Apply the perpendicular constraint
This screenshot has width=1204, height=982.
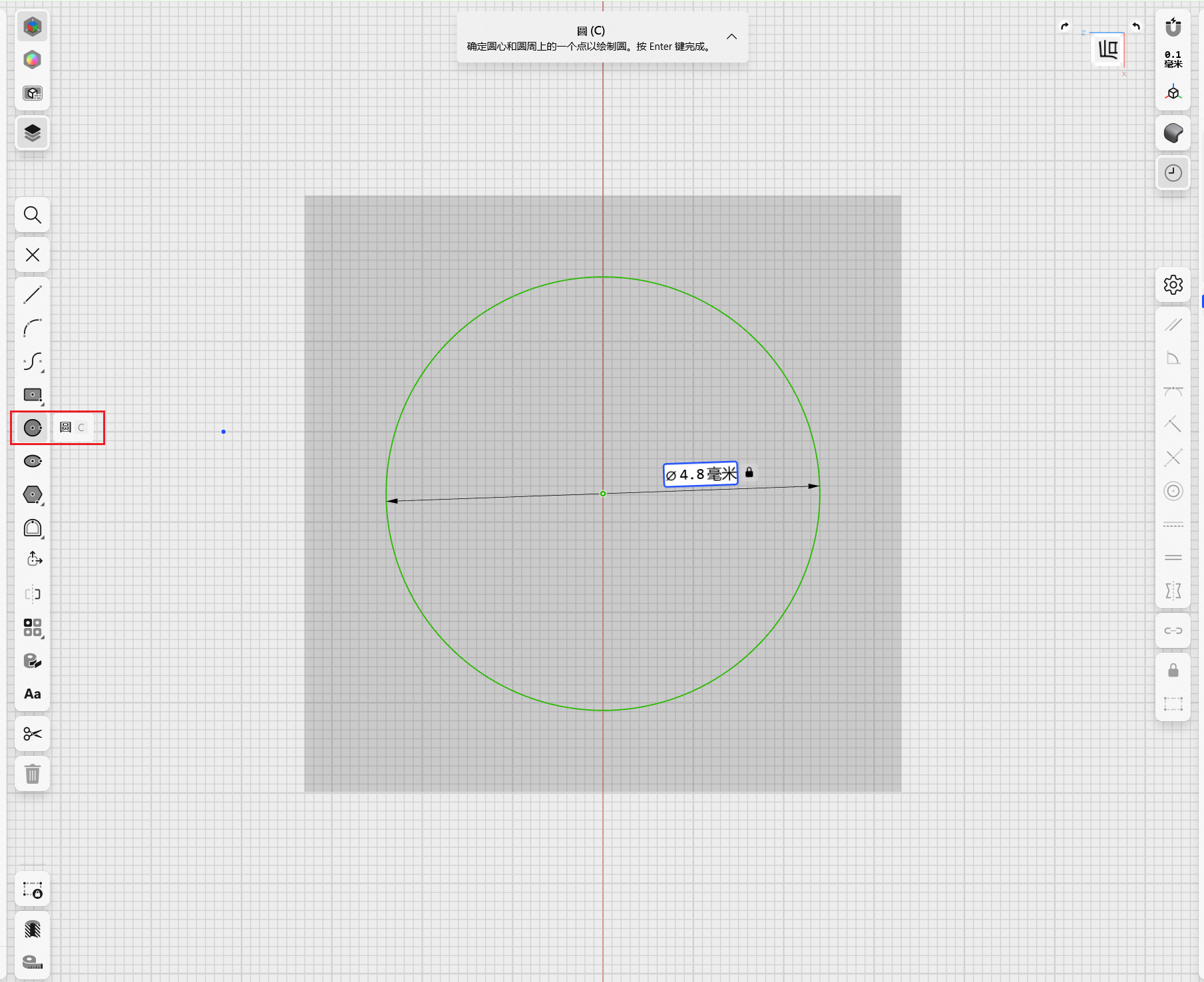(1173, 424)
